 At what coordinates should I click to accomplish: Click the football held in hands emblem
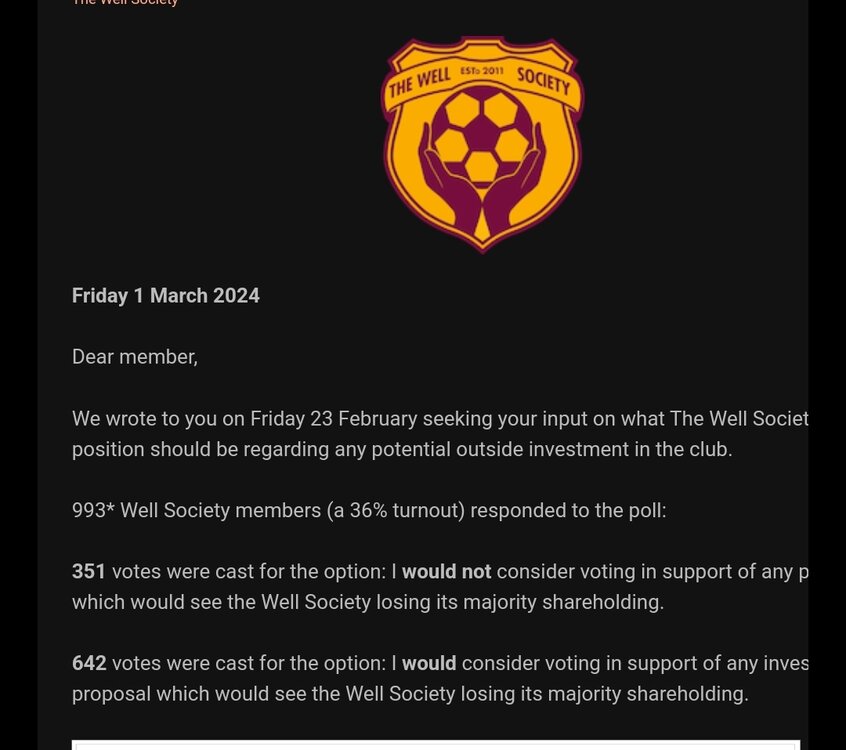(x=482, y=139)
